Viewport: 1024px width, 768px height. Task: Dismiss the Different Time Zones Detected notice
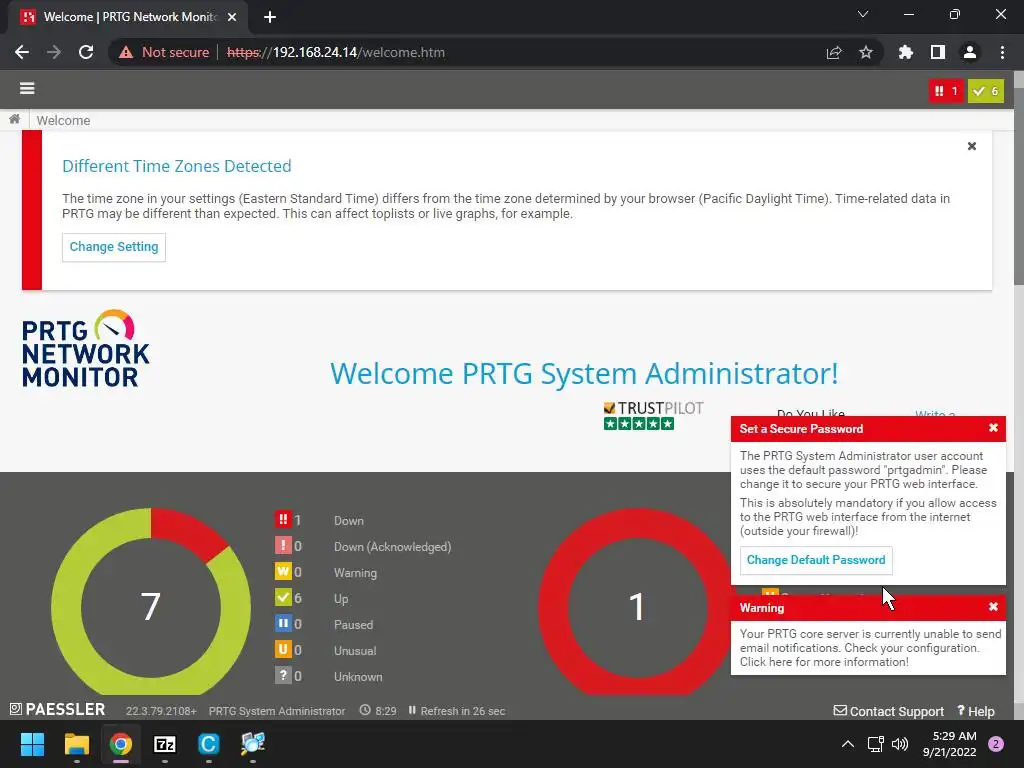pyautogui.click(x=972, y=146)
